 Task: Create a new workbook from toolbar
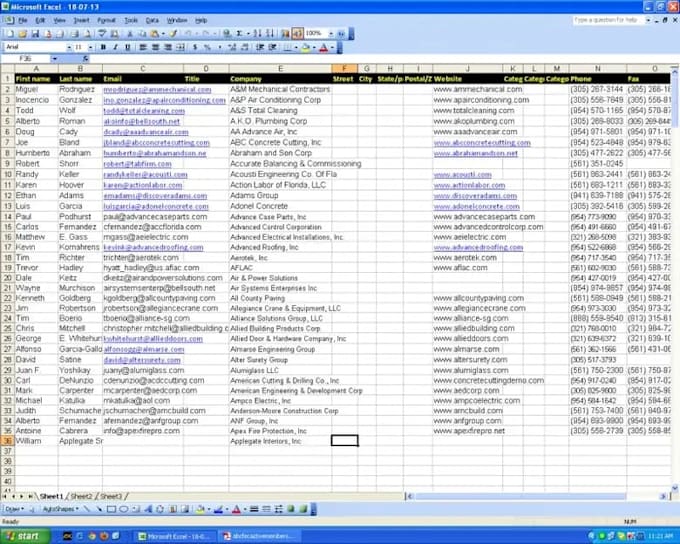(10, 33)
